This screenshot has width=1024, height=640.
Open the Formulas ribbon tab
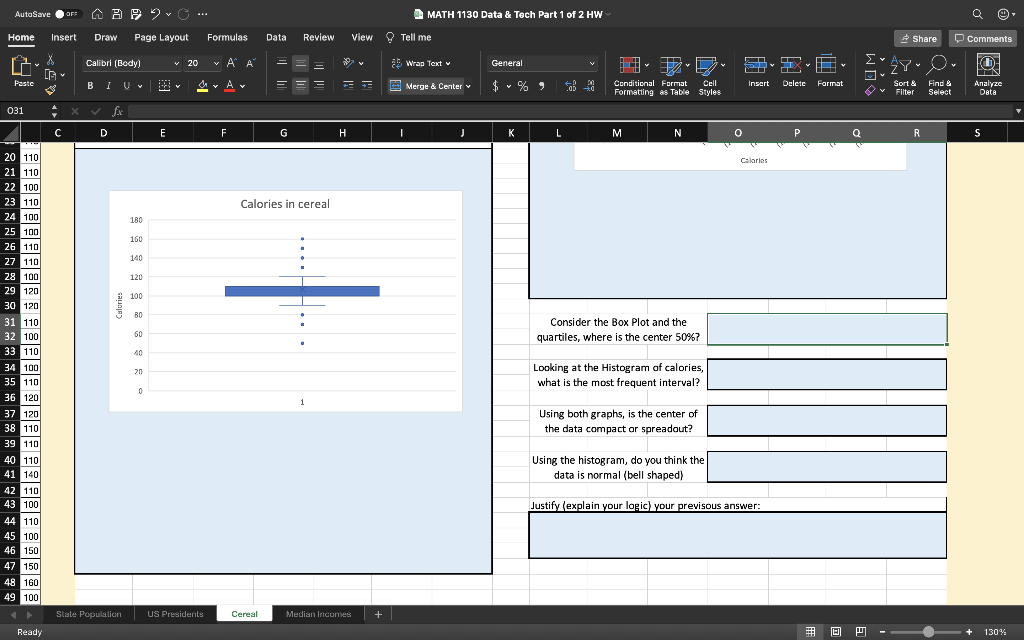(x=227, y=37)
